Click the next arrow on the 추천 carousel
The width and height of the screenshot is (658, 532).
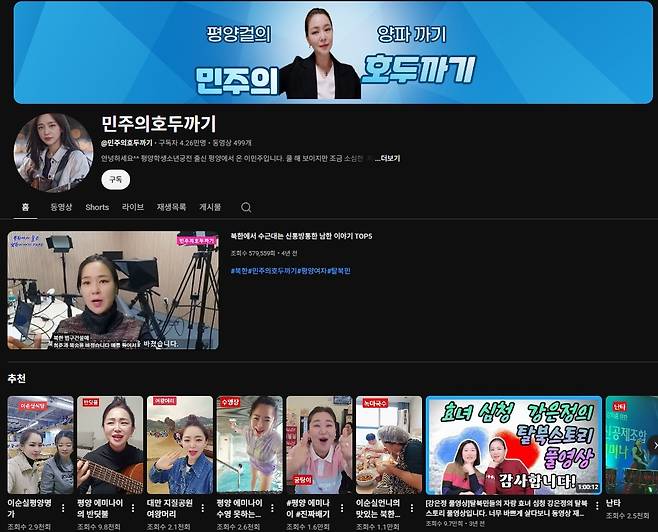point(653,445)
